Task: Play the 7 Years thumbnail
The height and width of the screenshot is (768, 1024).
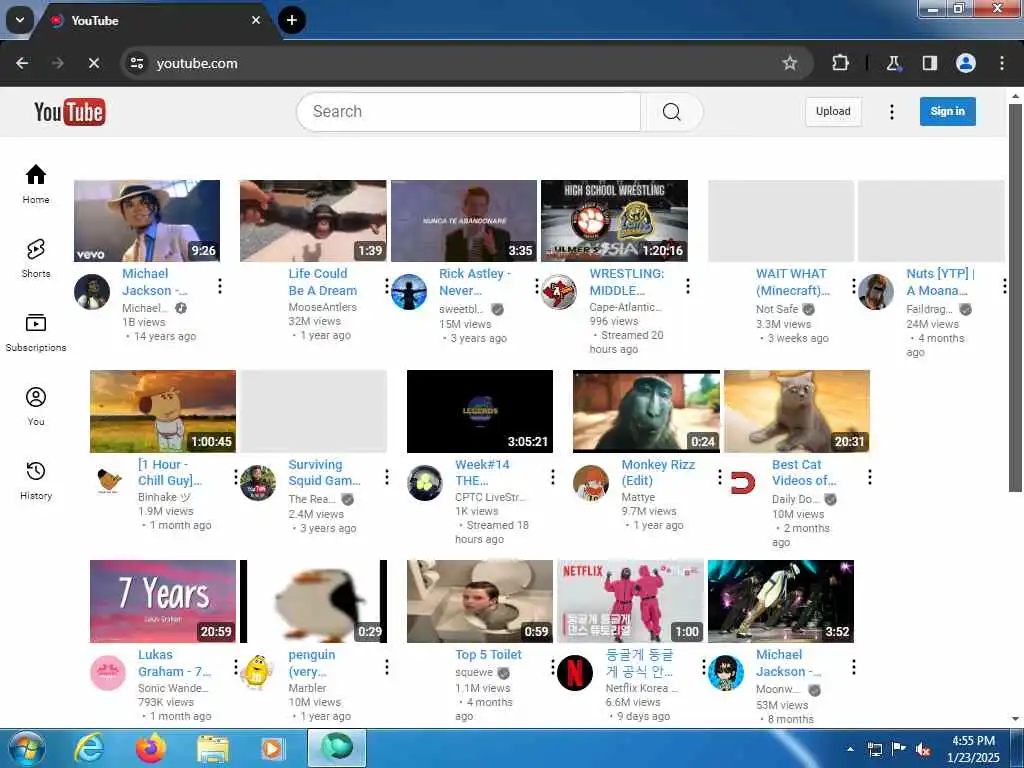Action: coord(163,601)
